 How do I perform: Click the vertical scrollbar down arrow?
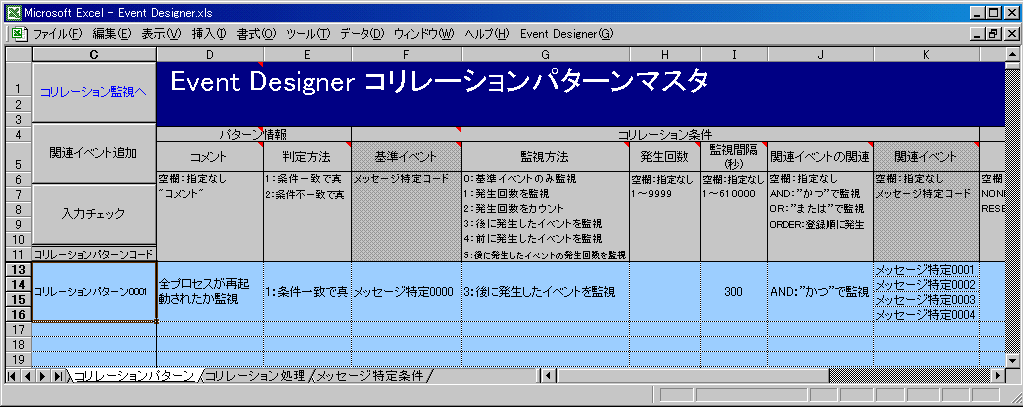tap(1012, 361)
